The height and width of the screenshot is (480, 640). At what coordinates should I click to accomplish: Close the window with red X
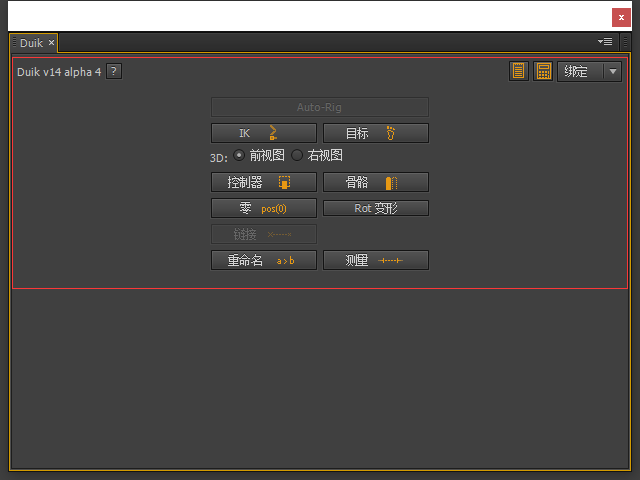click(621, 18)
